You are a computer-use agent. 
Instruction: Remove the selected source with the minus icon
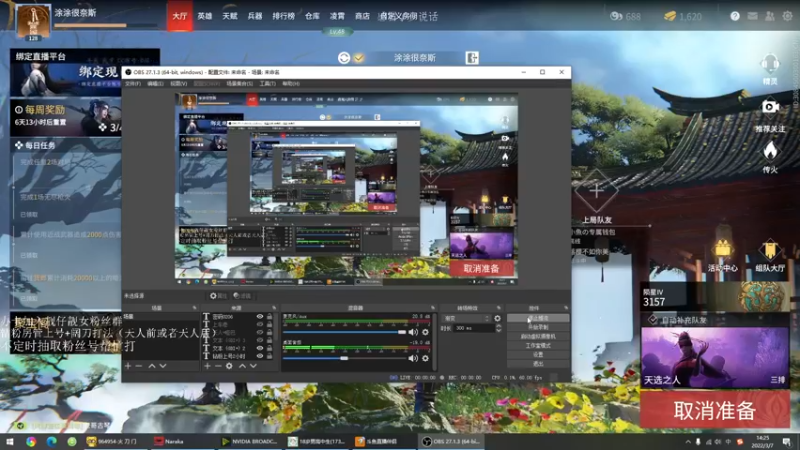218,366
